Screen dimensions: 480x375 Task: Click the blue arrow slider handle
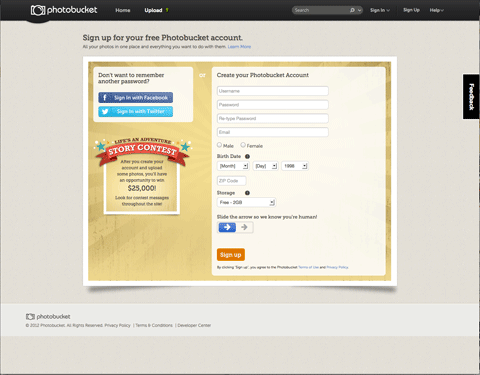[227, 227]
